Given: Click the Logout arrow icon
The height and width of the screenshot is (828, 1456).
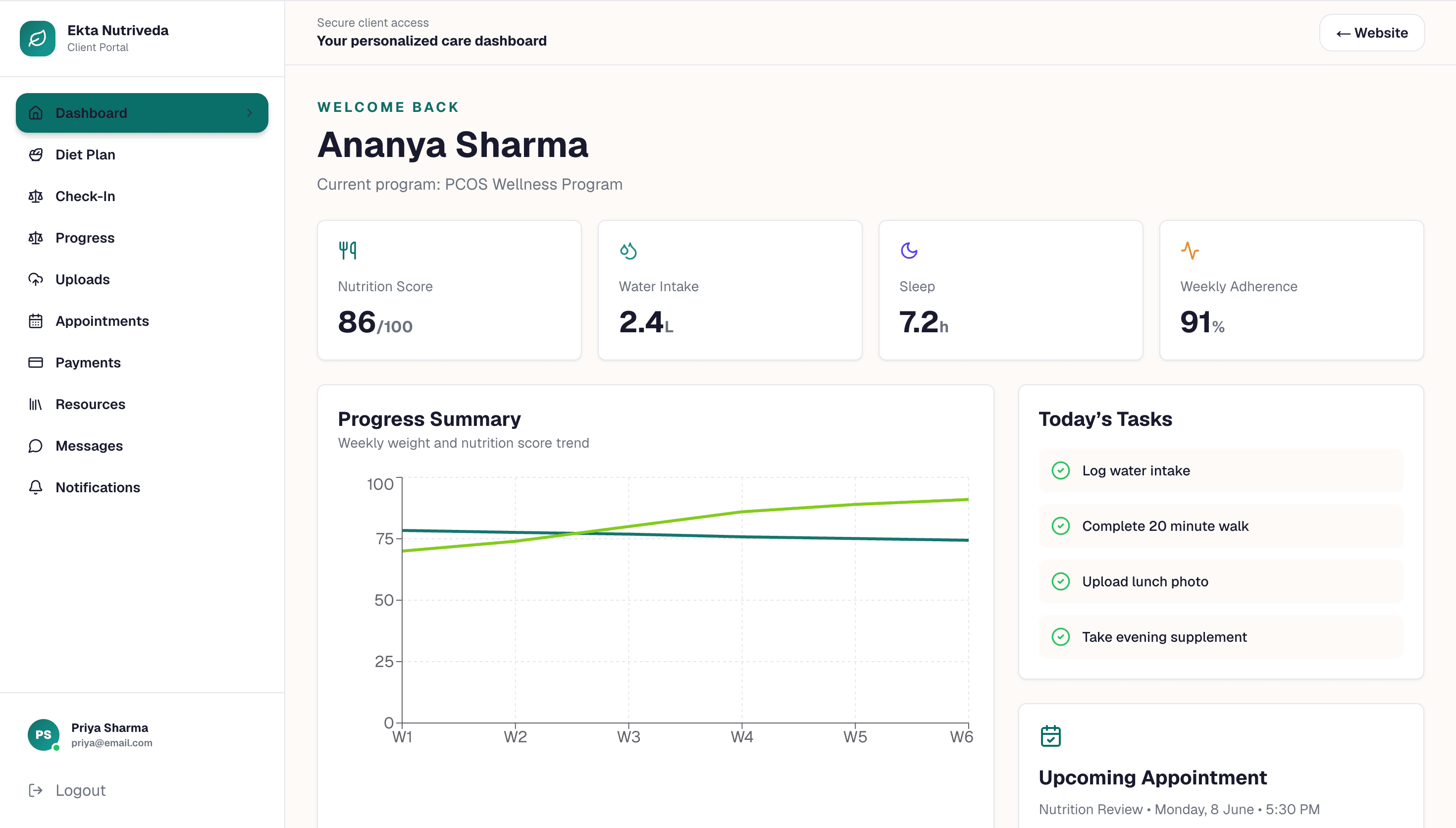Looking at the screenshot, I should (36, 790).
